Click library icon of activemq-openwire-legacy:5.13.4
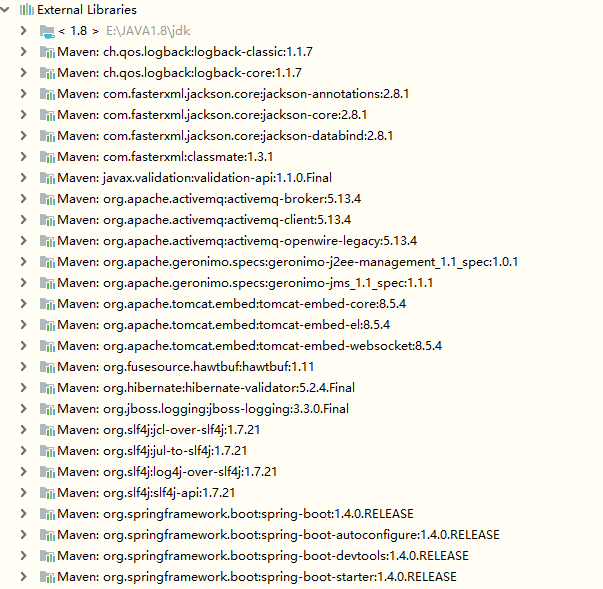 tap(47, 241)
